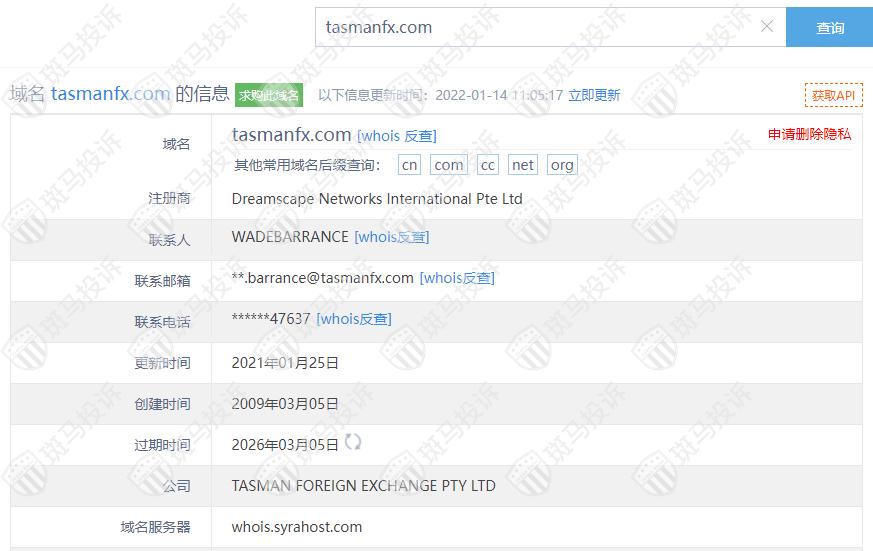The height and width of the screenshot is (551, 873).
Task: Click the red 申请删除隐私 link
Action: (x=810, y=134)
